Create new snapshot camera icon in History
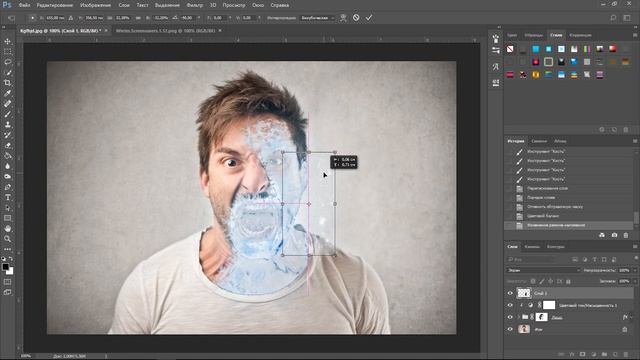Viewport: 640px width, 360px height. (614, 235)
